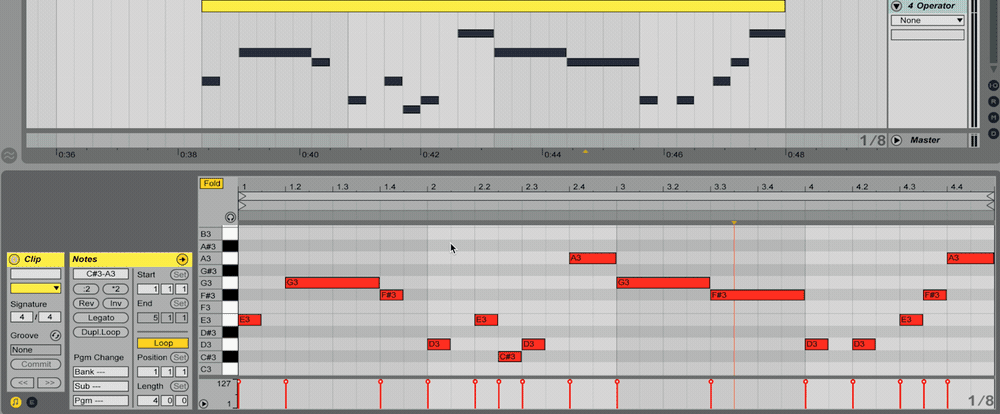Click the headphone preview icon
Image resolution: width=1000 pixels, height=414 pixels.
coord(230,217)
